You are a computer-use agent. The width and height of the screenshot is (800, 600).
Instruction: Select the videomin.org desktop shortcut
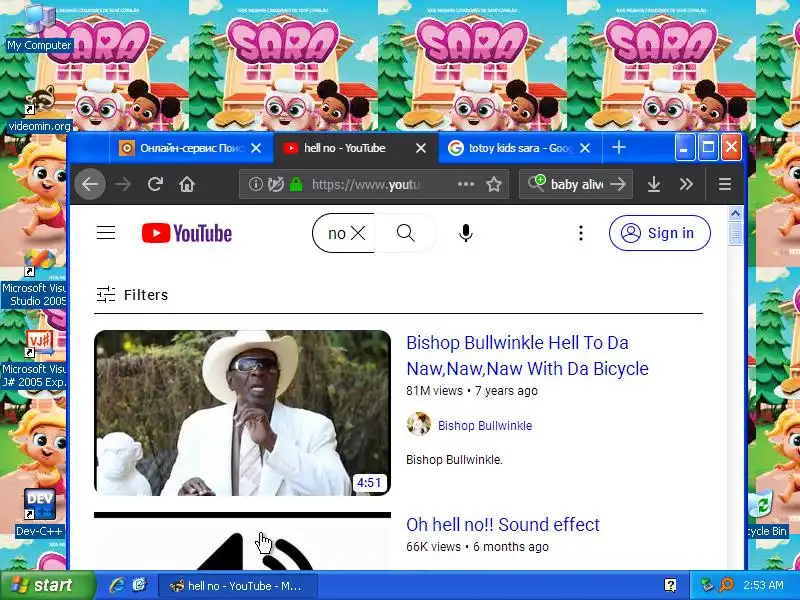[x=39, y=109]
